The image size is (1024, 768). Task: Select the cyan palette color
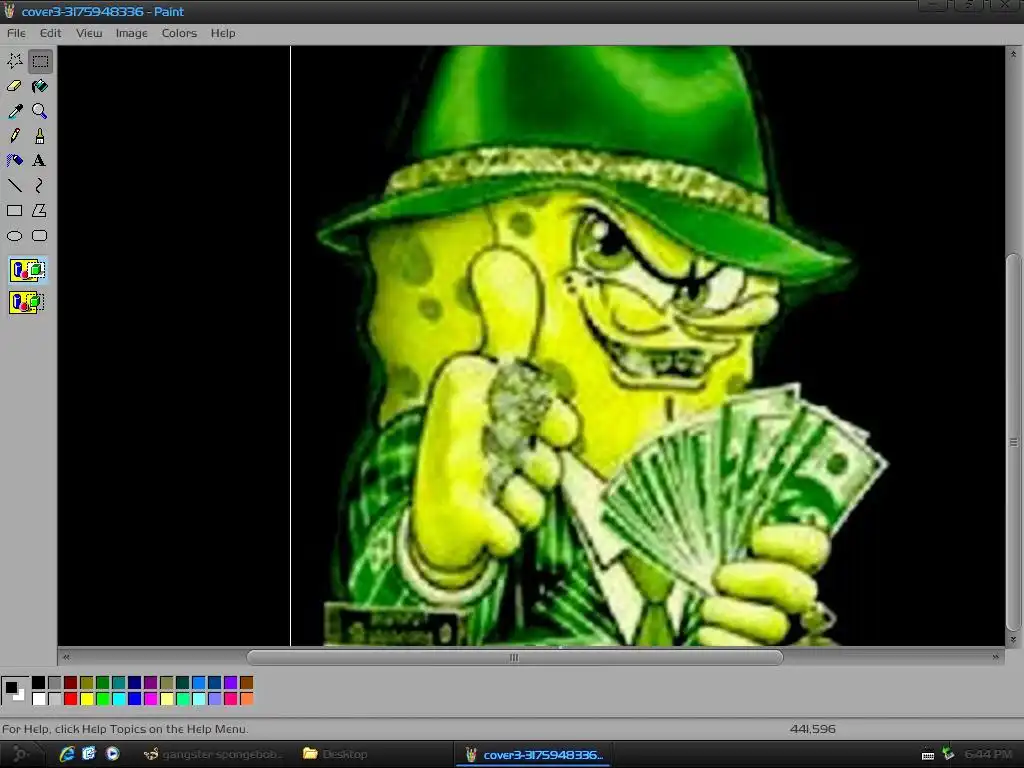click(119, 699)
